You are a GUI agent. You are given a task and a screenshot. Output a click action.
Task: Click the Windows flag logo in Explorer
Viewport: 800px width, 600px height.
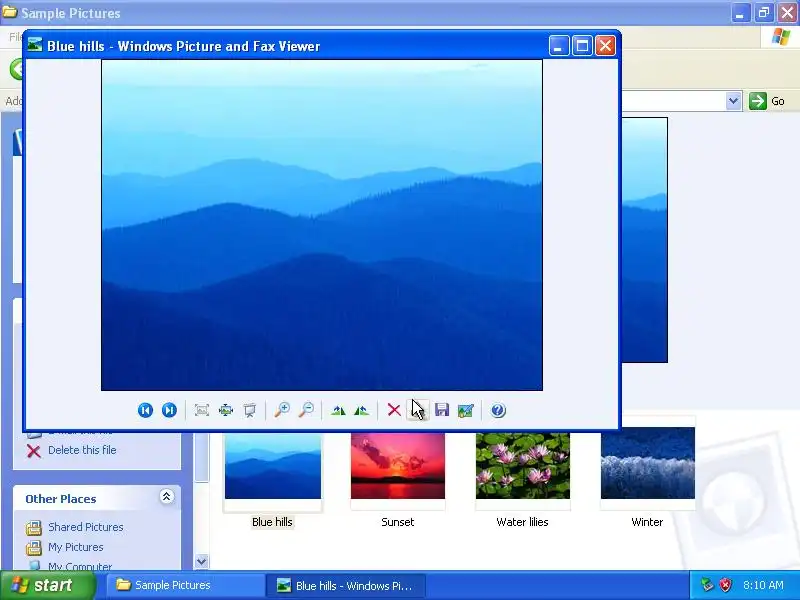[x=781, y=37]
